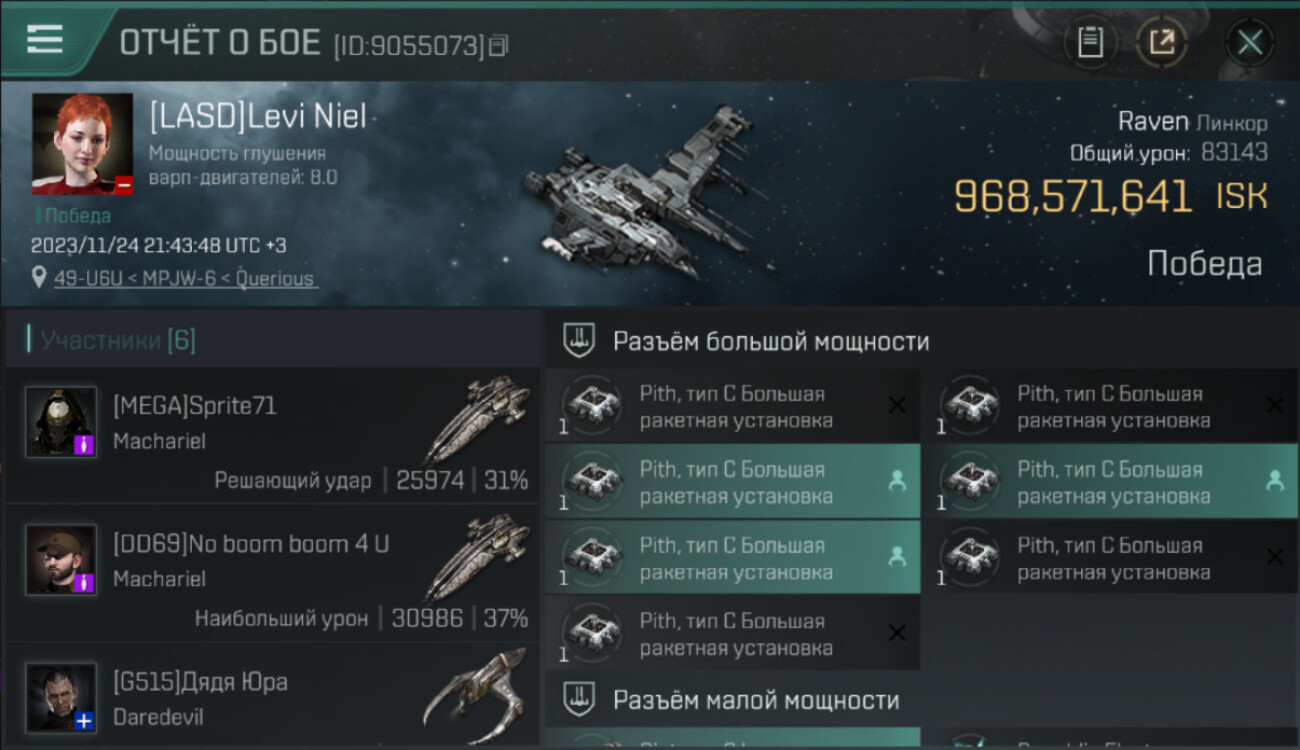The image size is (1300, 750).
Task: Select Дядя Юра's Daredevil entry
Action: click(x=272, y=696)
